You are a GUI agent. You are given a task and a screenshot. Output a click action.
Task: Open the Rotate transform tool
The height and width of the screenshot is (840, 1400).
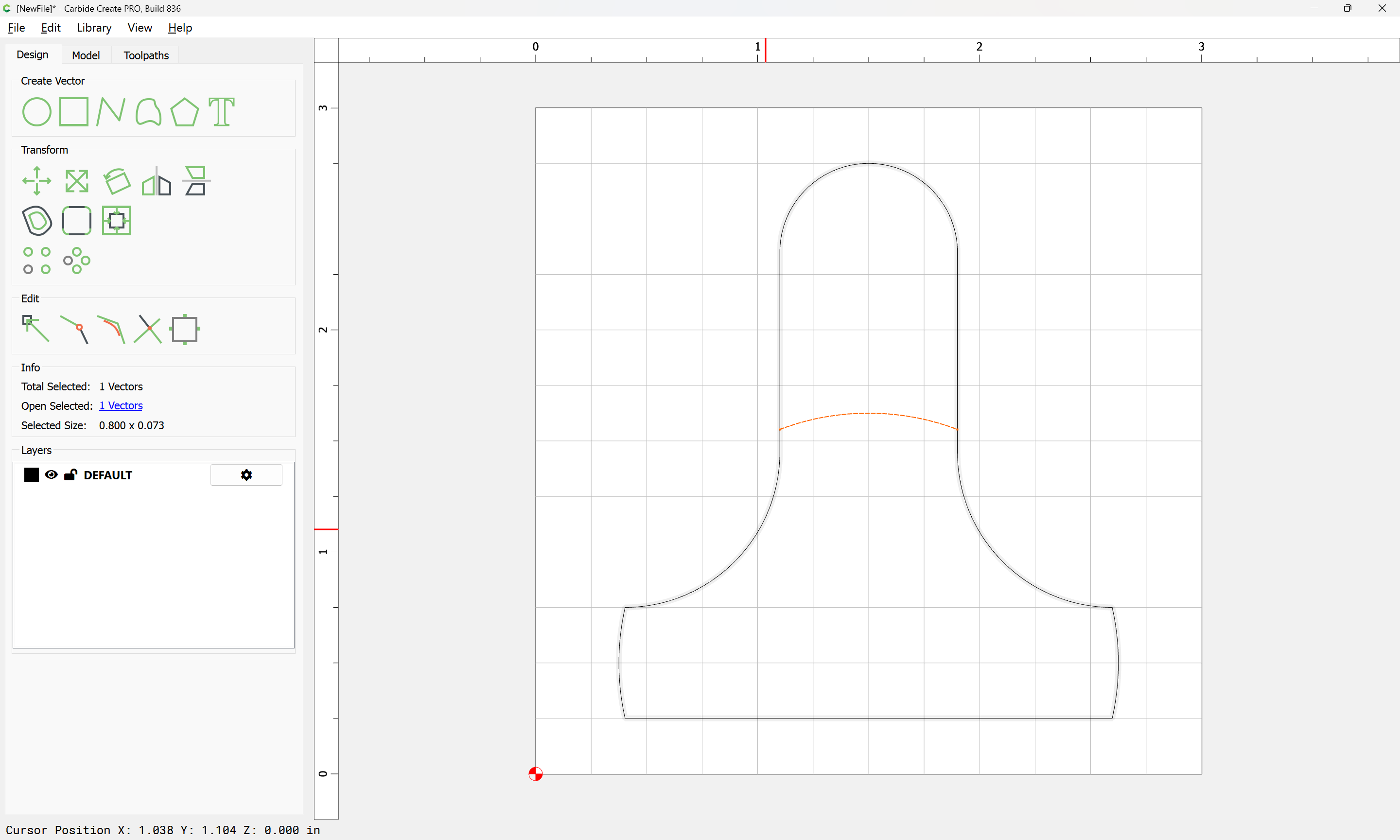point(117,181)
